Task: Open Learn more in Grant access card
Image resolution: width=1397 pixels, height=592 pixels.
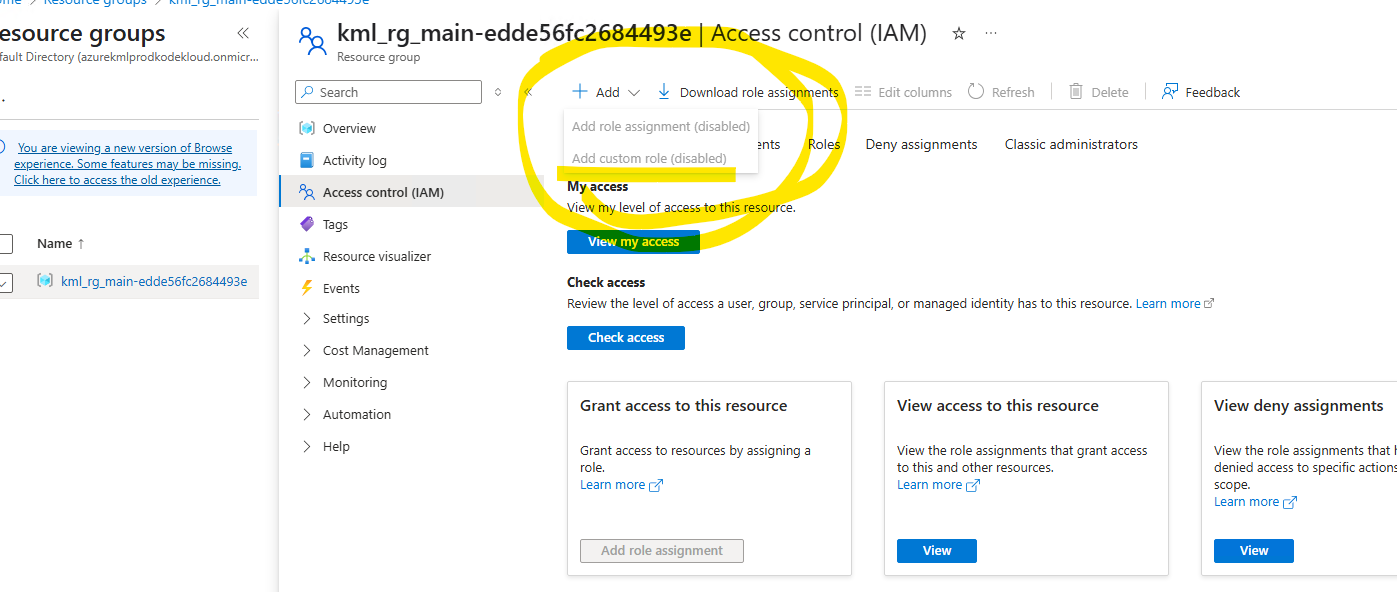Action: click(x=621, y=485)
